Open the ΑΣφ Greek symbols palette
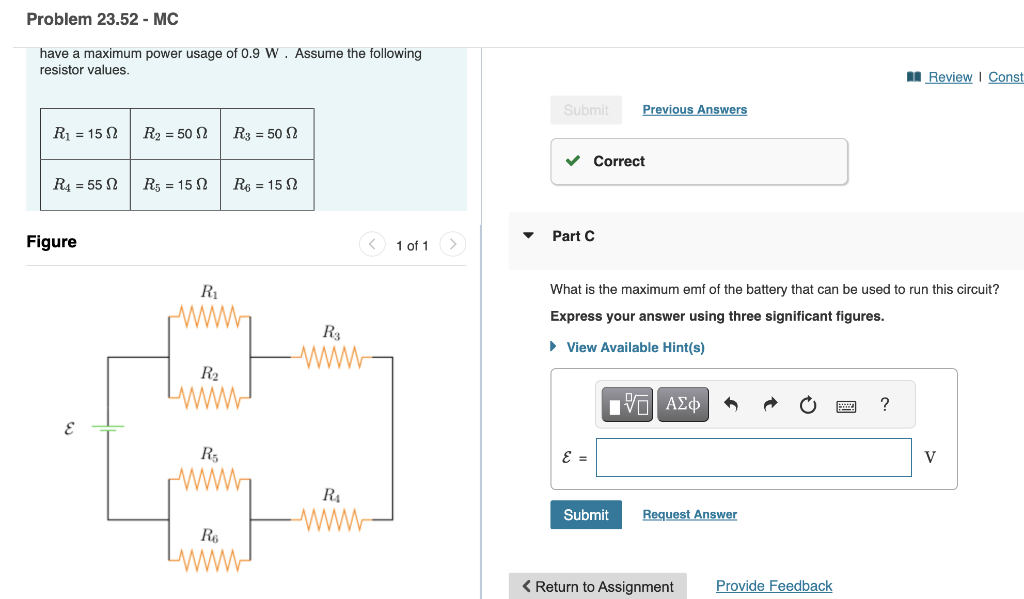The image size is (1024, 599). [682, 404]
